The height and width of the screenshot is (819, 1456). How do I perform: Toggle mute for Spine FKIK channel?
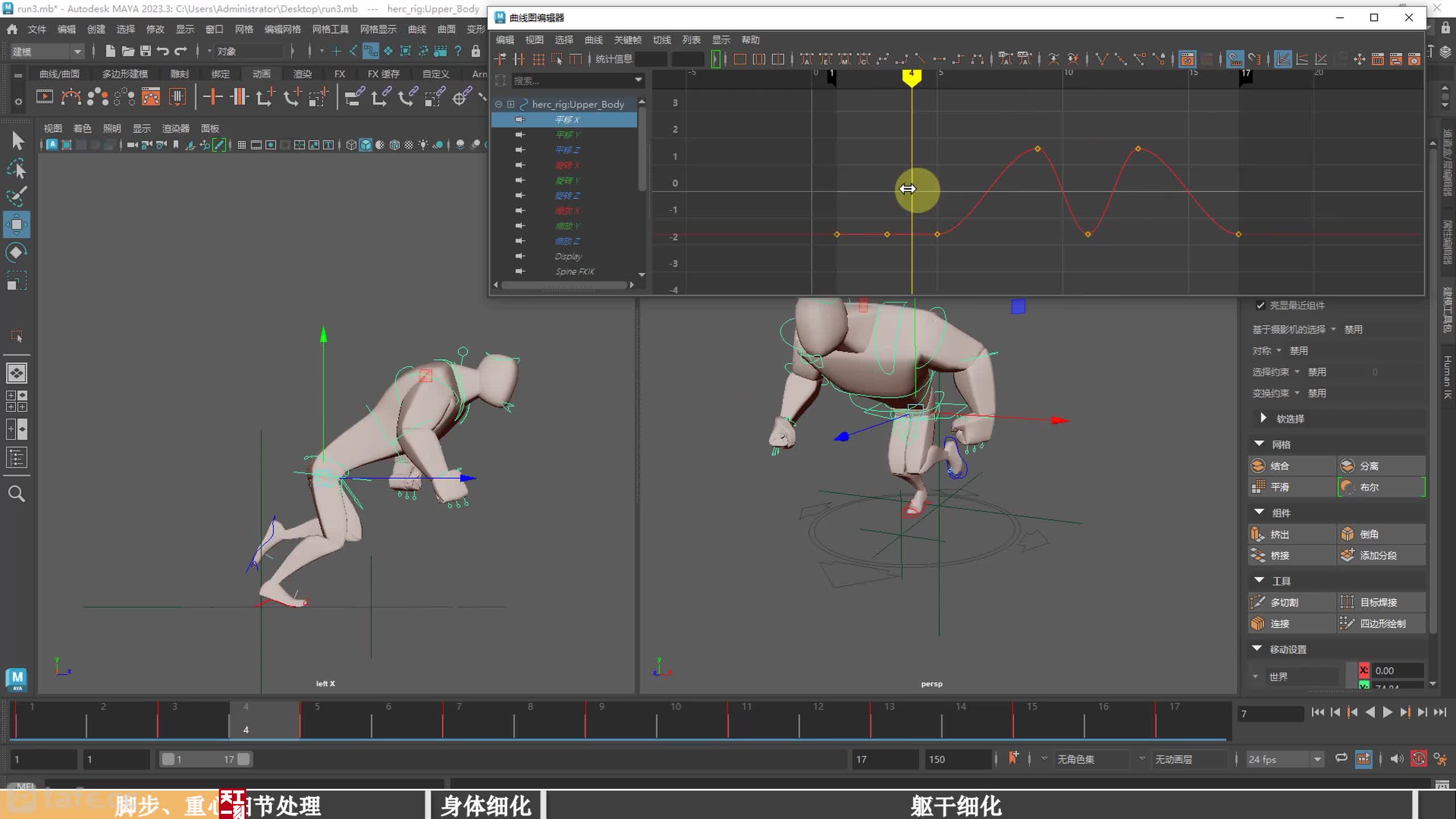tap(520, 271)
